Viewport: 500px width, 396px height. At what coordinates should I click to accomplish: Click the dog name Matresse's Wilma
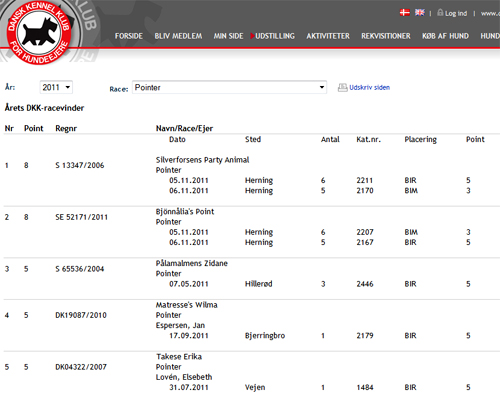click(x=186, y=305)
